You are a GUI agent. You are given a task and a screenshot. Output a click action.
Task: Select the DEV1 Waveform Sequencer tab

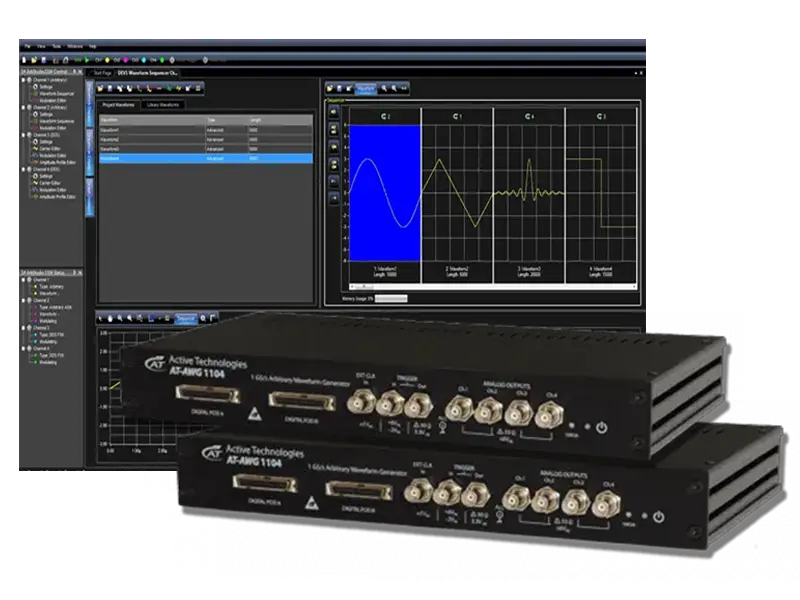coord(147,73)
